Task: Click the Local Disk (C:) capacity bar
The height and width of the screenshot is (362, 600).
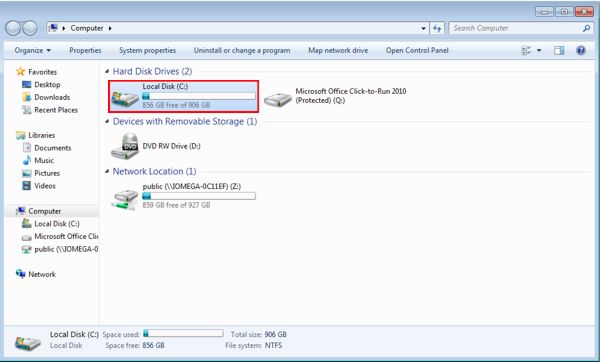Action: pyautogui.click(x=199, y=96)
